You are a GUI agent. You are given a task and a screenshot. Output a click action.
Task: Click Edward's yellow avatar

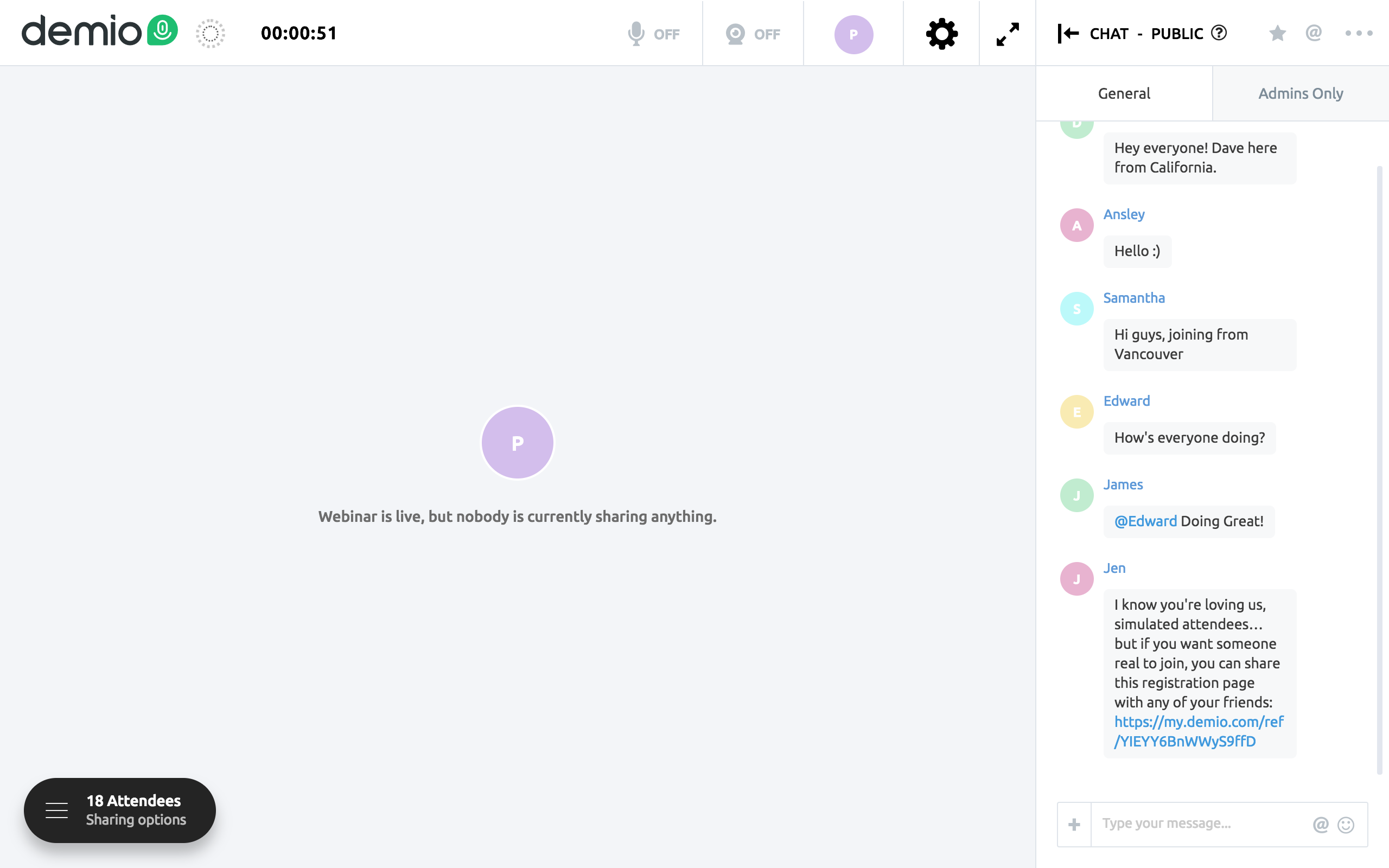pos(1076,412)
